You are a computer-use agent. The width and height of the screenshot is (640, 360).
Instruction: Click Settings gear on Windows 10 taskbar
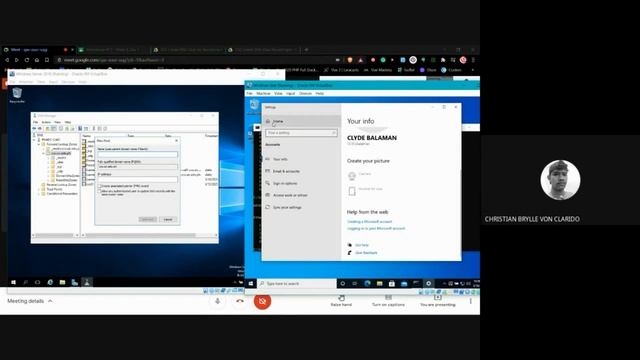[429, 283]
